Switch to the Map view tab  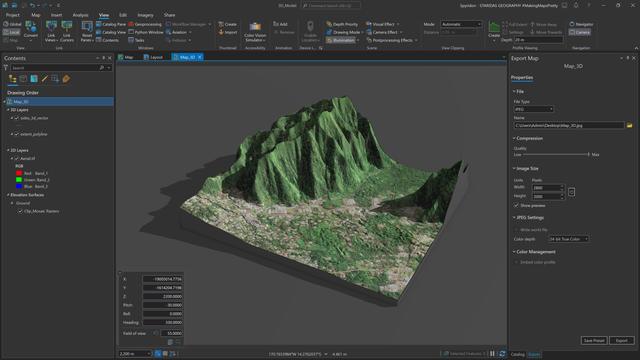tap(126, 58)
